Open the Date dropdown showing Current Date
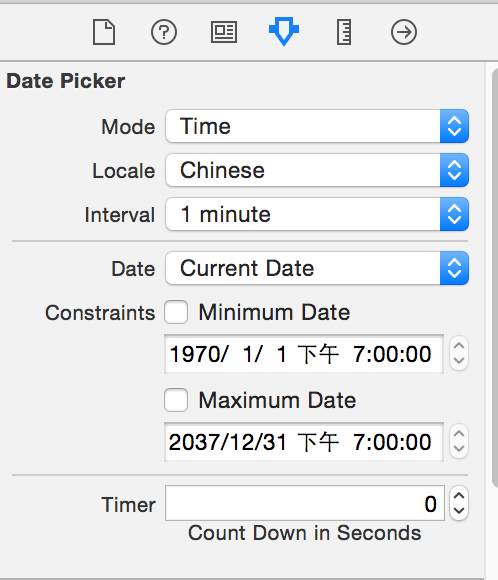The height and width of the screenshot is (580, 498). [317, 268]
